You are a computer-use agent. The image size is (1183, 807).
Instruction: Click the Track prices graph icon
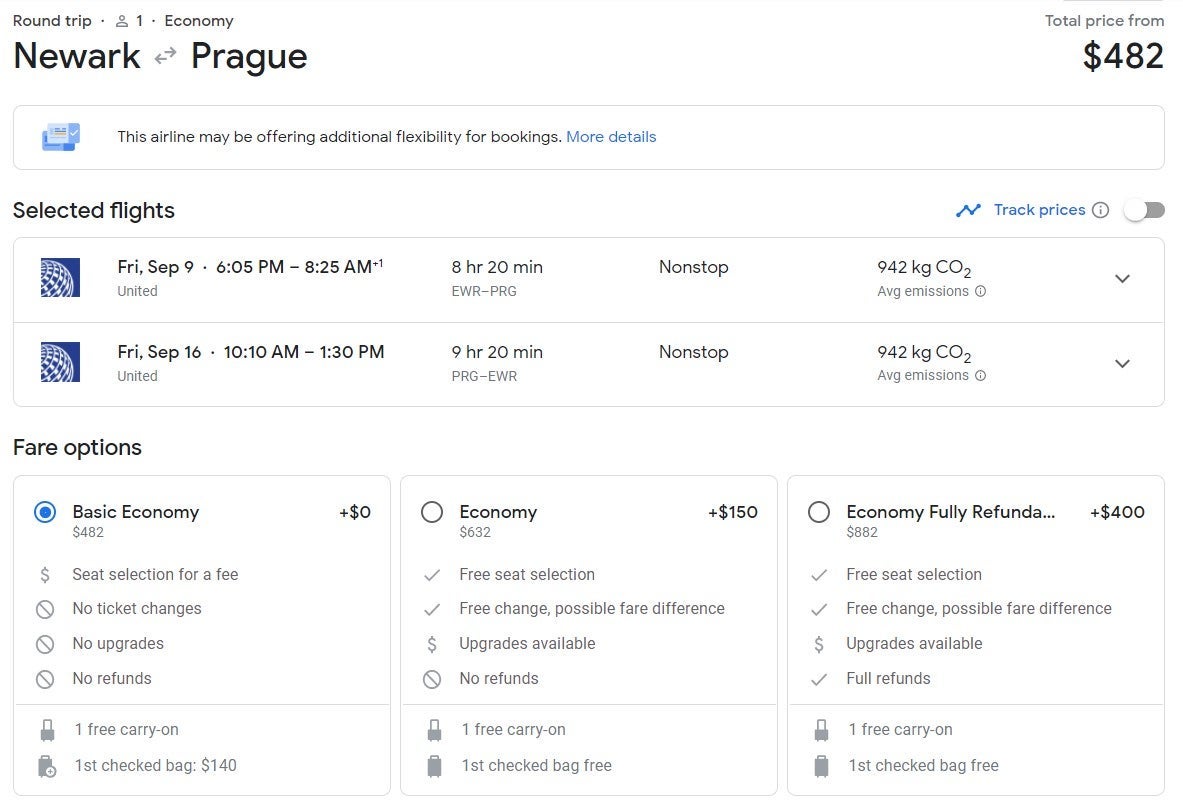(x=967, y=210)
